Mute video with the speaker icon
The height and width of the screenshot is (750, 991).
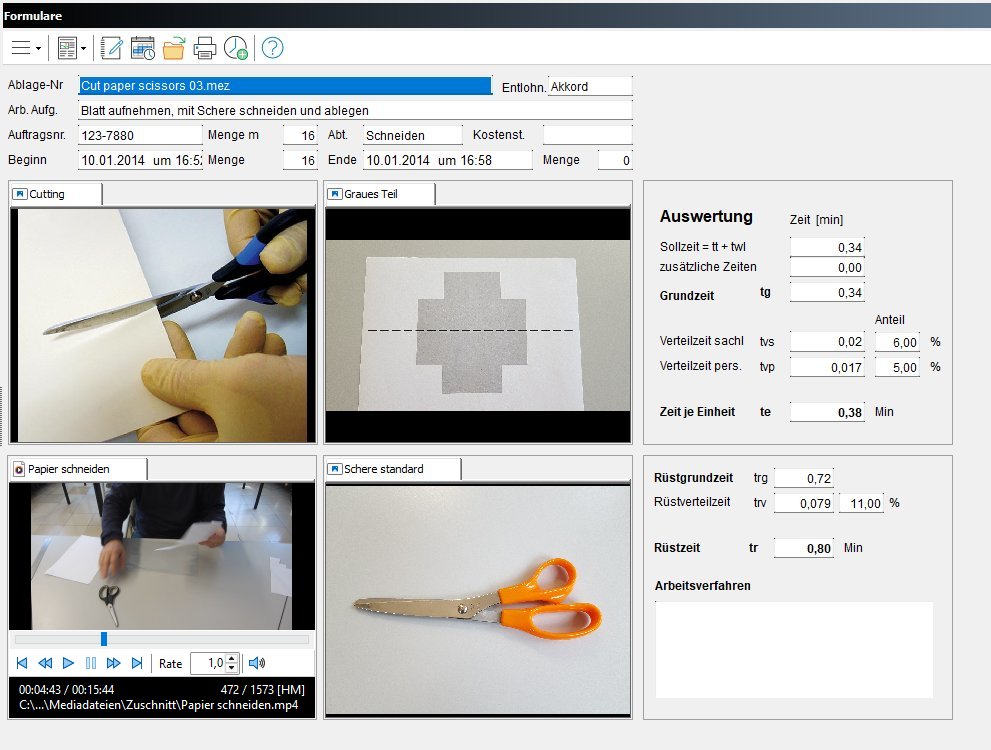click(257, 663)
